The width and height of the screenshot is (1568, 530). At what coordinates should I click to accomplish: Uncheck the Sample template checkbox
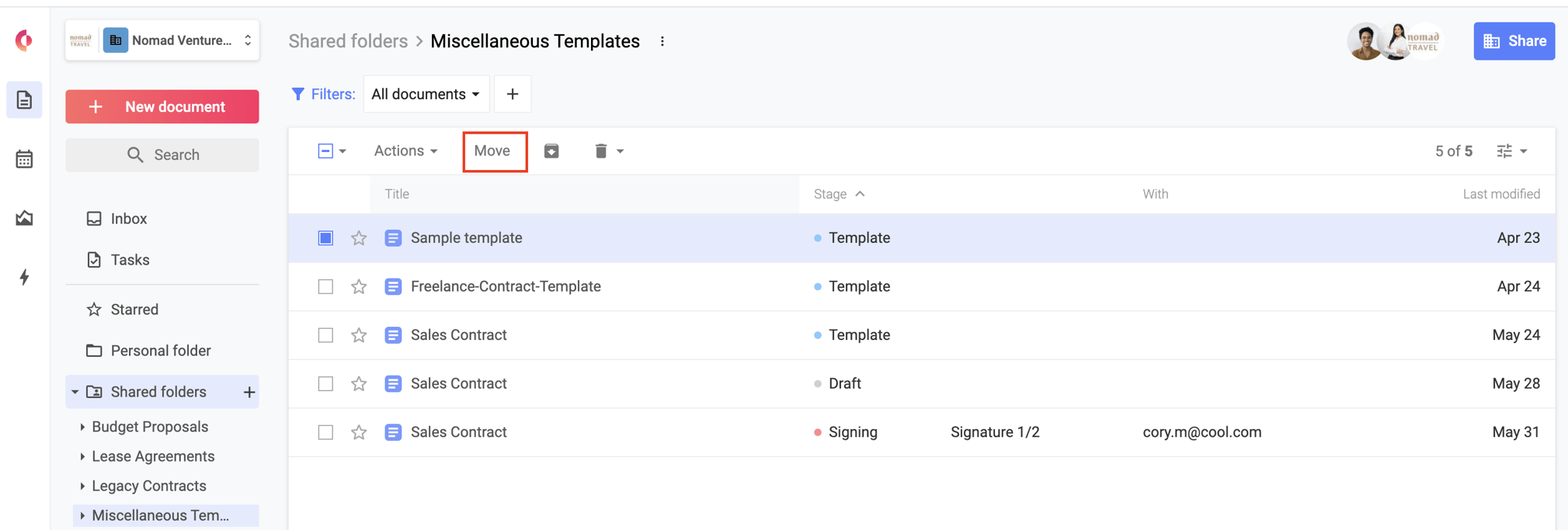[x=325, y=238]
